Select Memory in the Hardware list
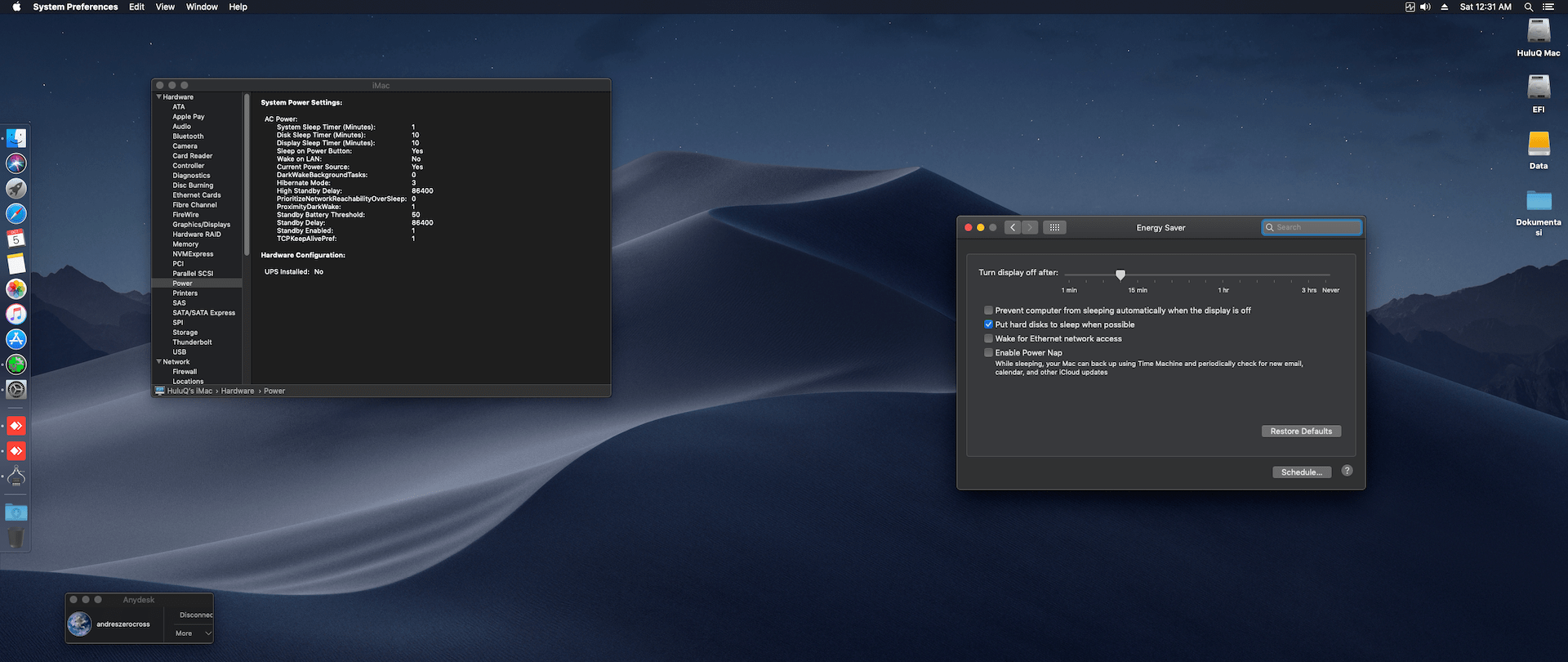The height and width of the screenshot is (662, 1568). [x=185, y=244]
